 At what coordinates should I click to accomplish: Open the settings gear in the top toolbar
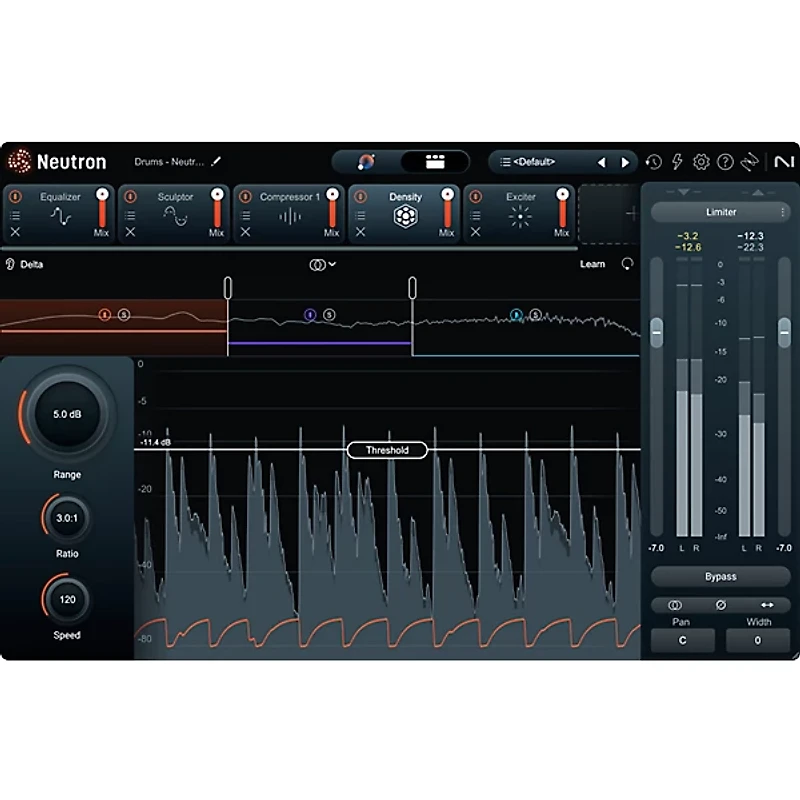coord(701,161)
